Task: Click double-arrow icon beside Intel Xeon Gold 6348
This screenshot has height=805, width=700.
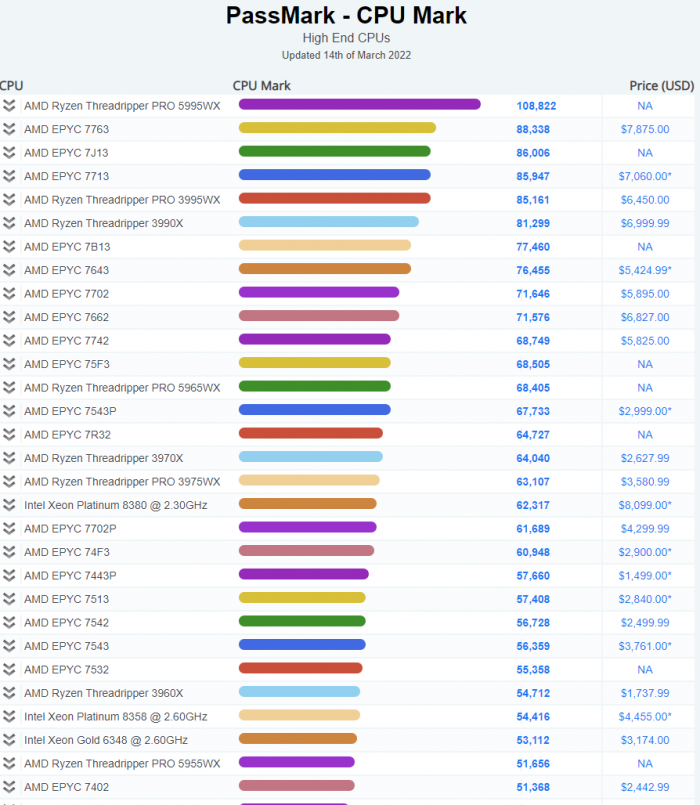Action: 9,740
